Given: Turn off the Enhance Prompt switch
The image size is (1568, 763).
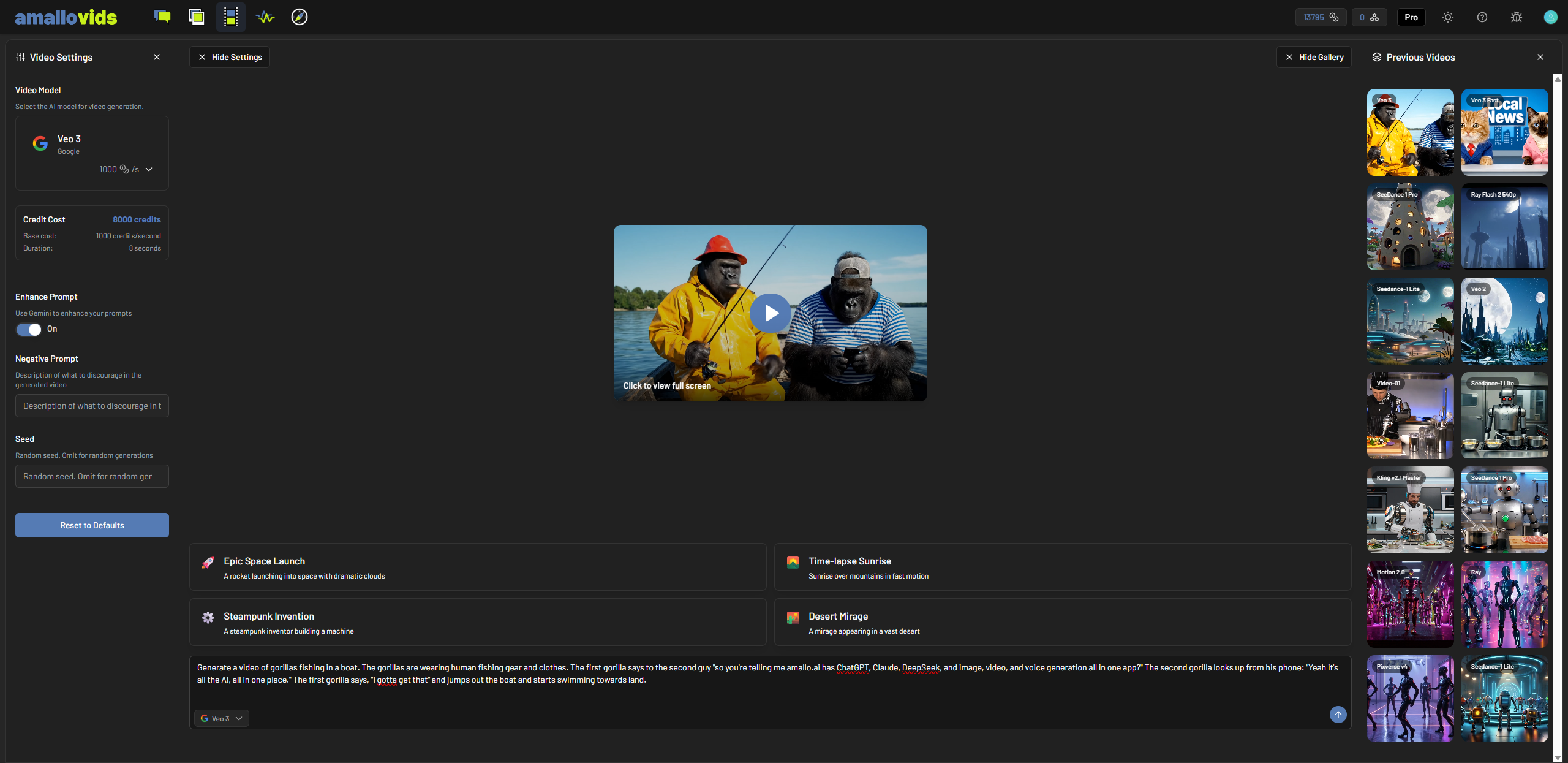Looking at the screenshot, I should pos(29,330).
